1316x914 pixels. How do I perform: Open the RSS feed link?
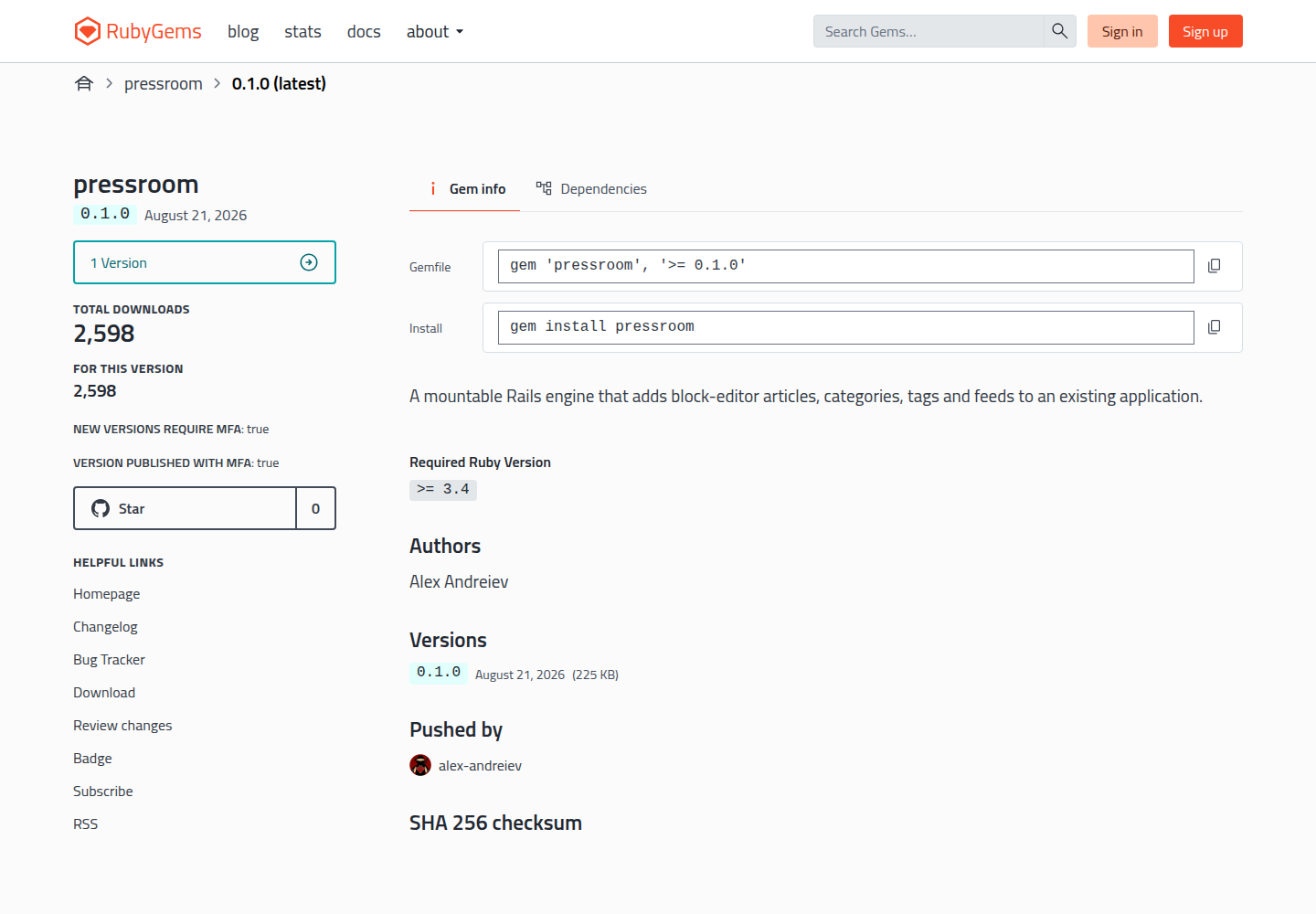85,824
